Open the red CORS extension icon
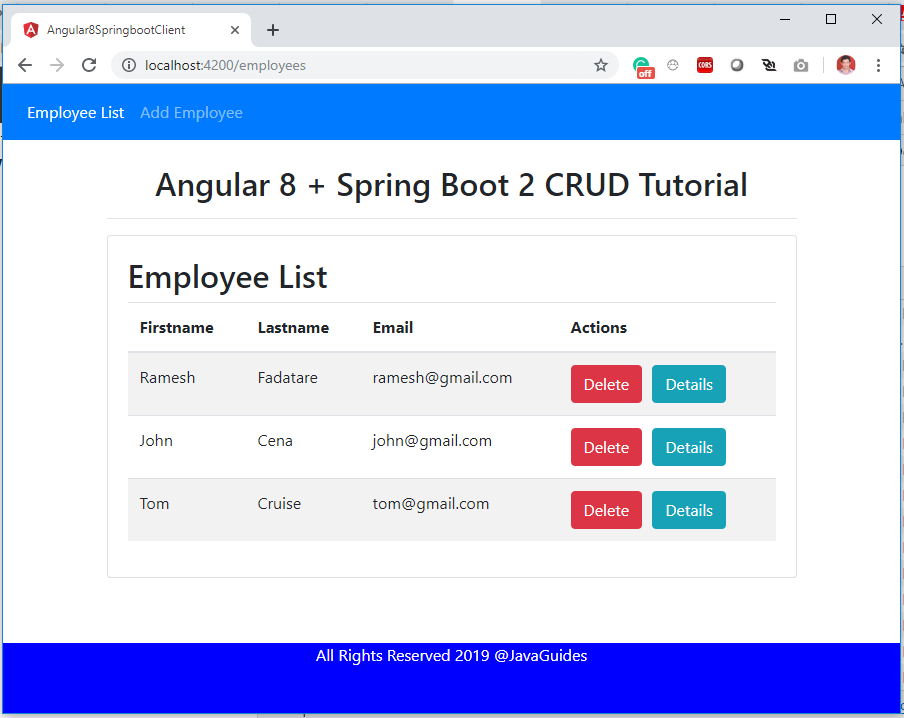The height and width of the screenshot is (718, 904). pyautogui.click(x=705, y=65)
